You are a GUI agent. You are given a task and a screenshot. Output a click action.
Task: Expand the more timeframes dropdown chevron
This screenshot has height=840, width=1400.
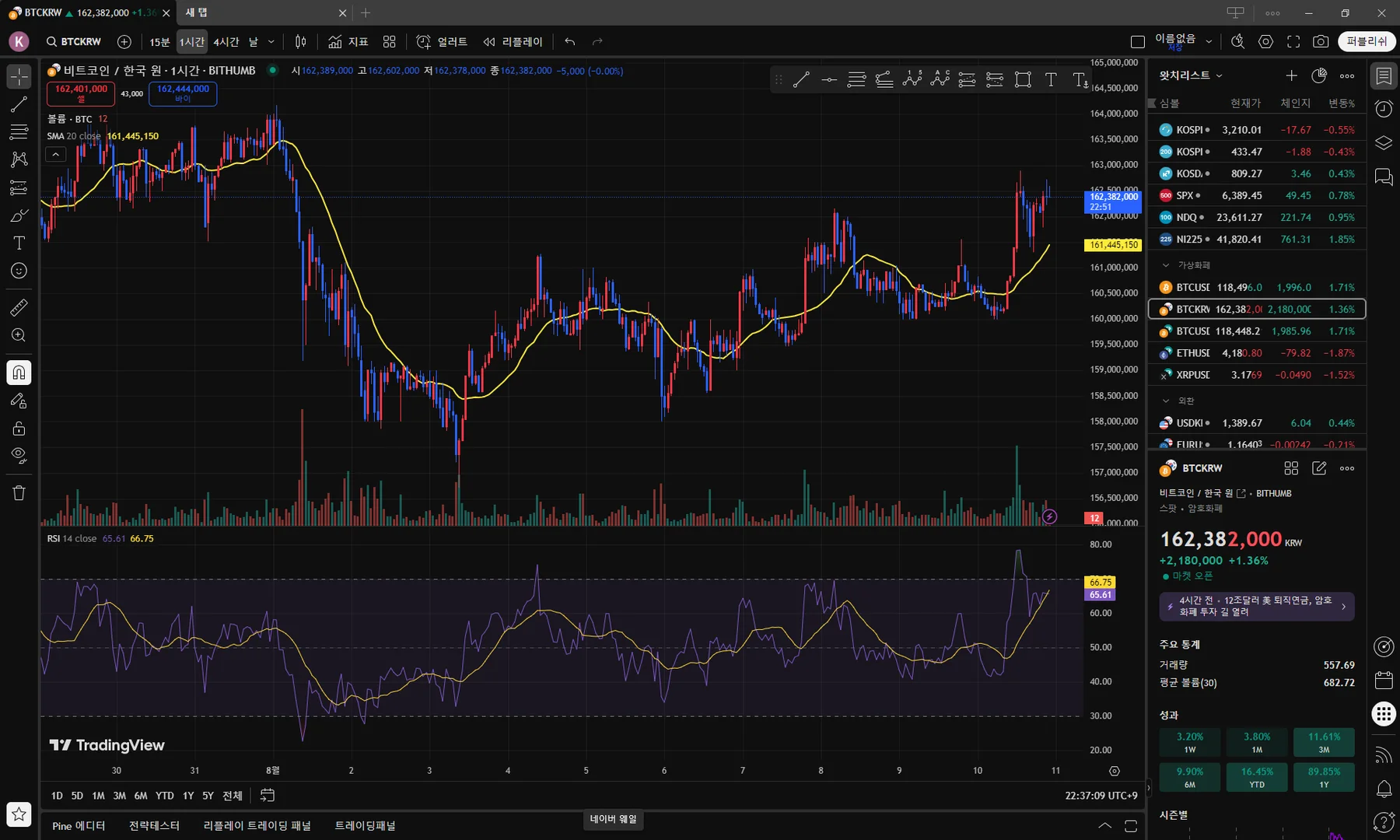271,42
